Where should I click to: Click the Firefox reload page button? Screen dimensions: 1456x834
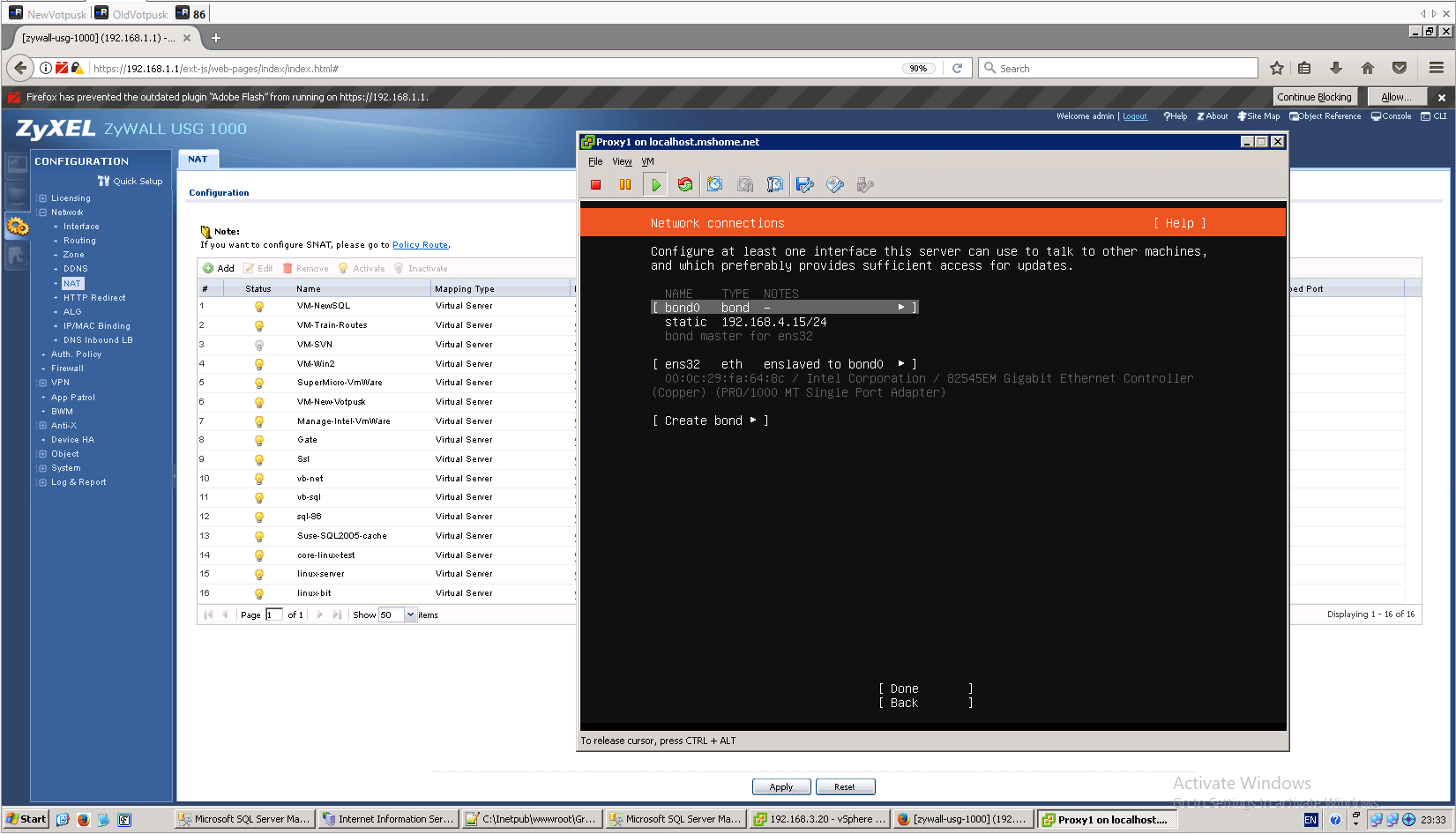click(957, 68)
